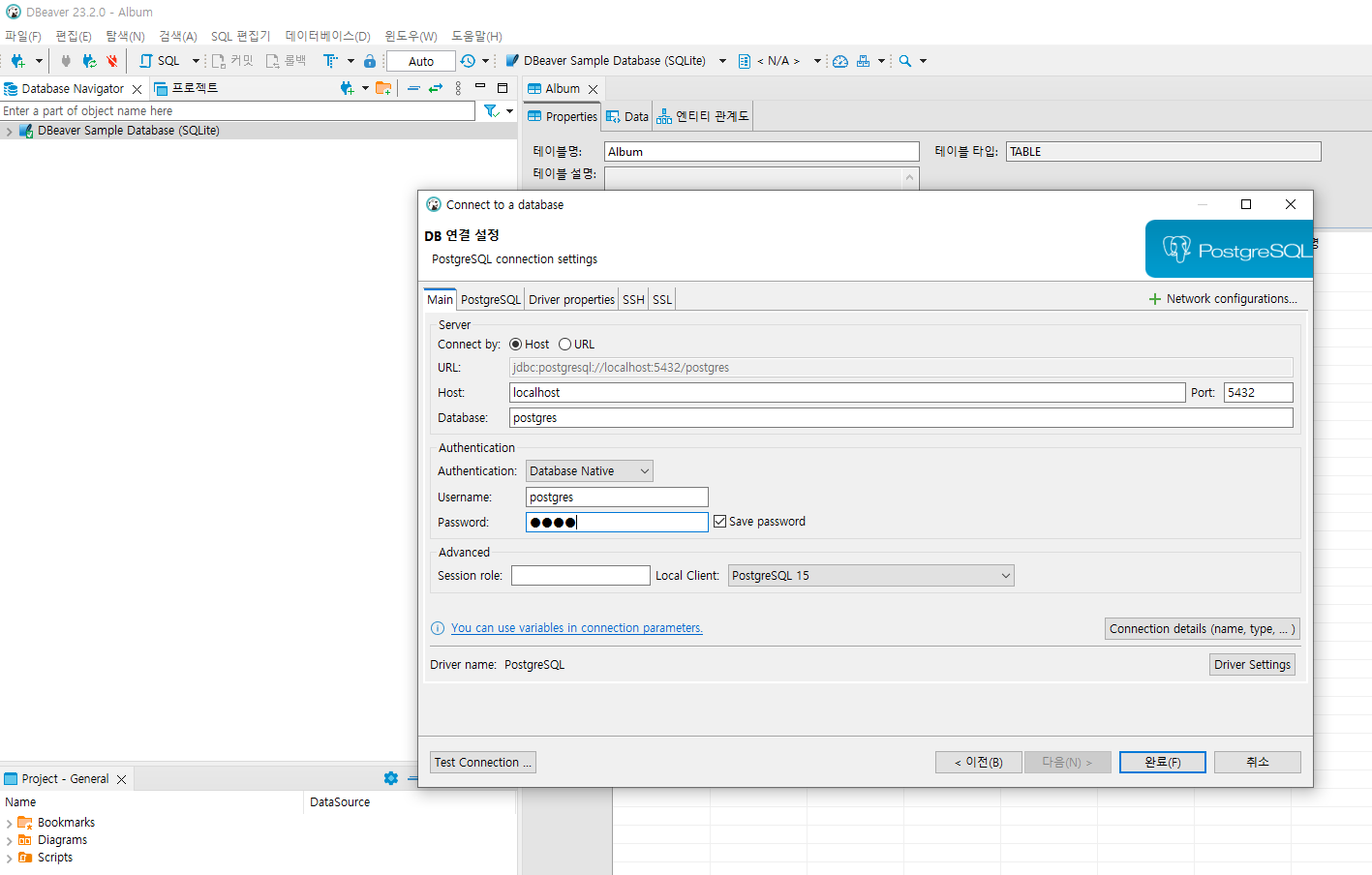Open the SQL button dropdown arrow
Screen dimensions: 1372x875
coord(196,61)
